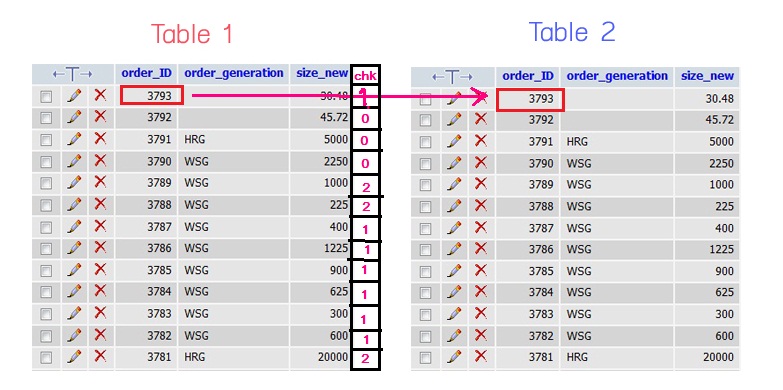Edit row 3791 in Table 2 with pencil icon
Screen dimensions: 783x390
pyautogui.click(x=454, y=141)
